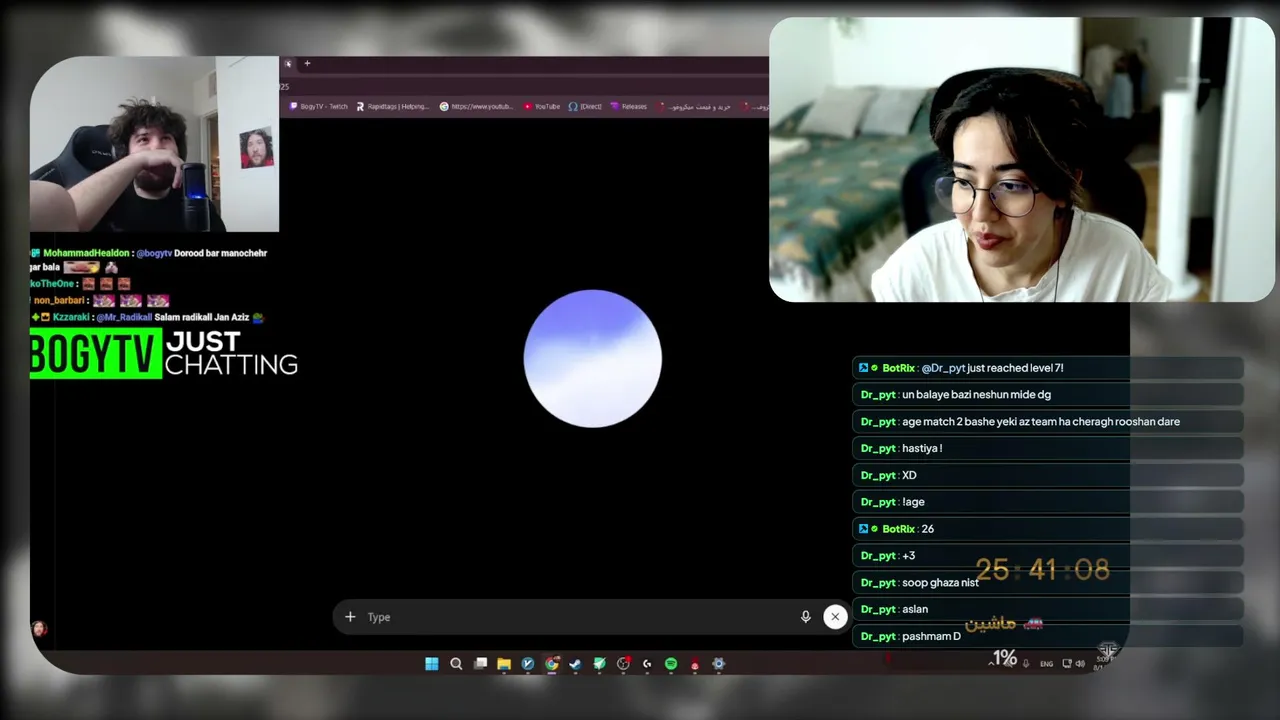Click the plus icon beside Type field
Image resolution: width=1280 pixels, height=720 pixels.
pos(350,617)
